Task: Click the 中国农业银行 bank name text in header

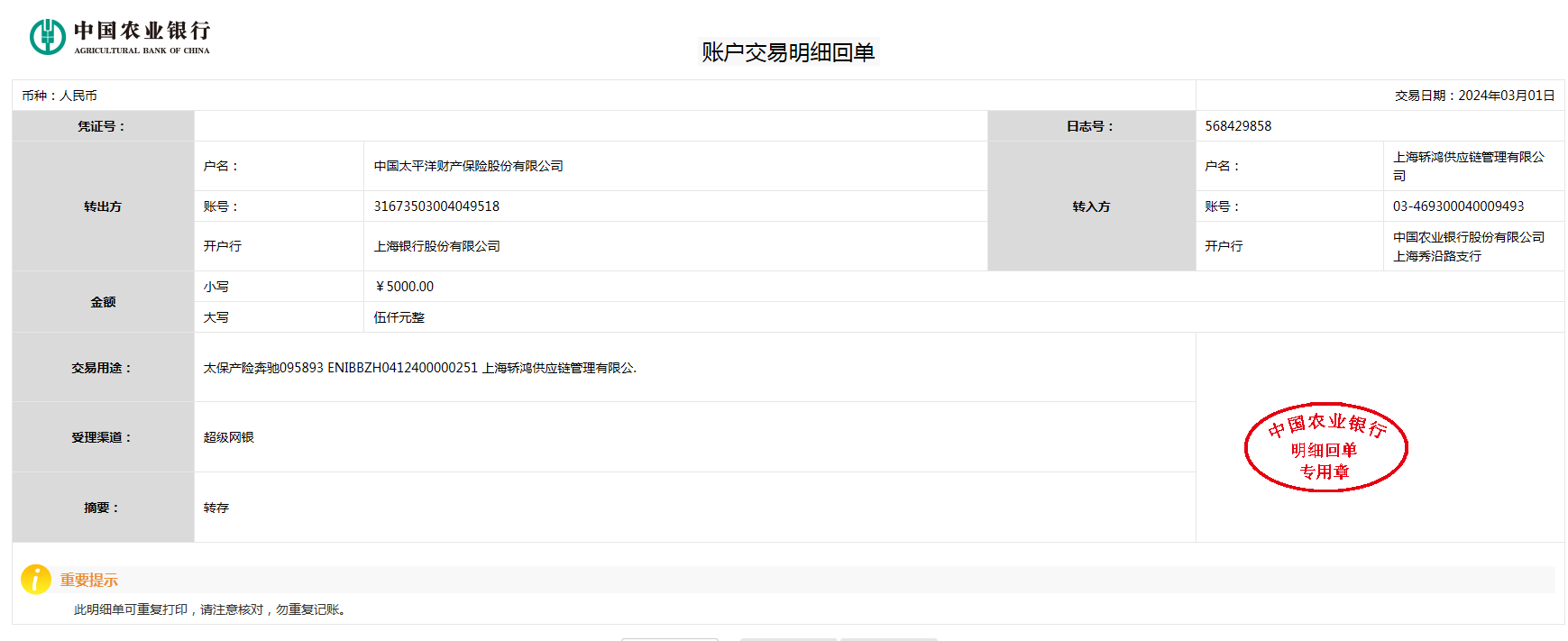Action: click(x=142, y=31)
